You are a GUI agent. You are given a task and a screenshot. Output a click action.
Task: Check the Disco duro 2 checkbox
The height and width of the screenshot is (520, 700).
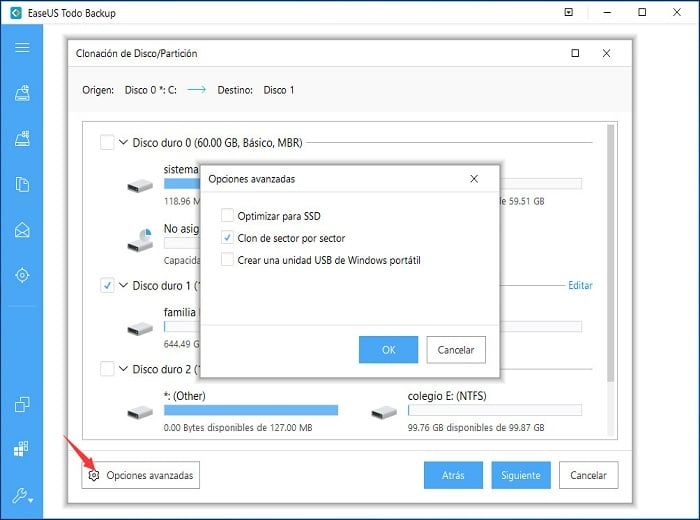pyautogui.click(x=107, y=369)
